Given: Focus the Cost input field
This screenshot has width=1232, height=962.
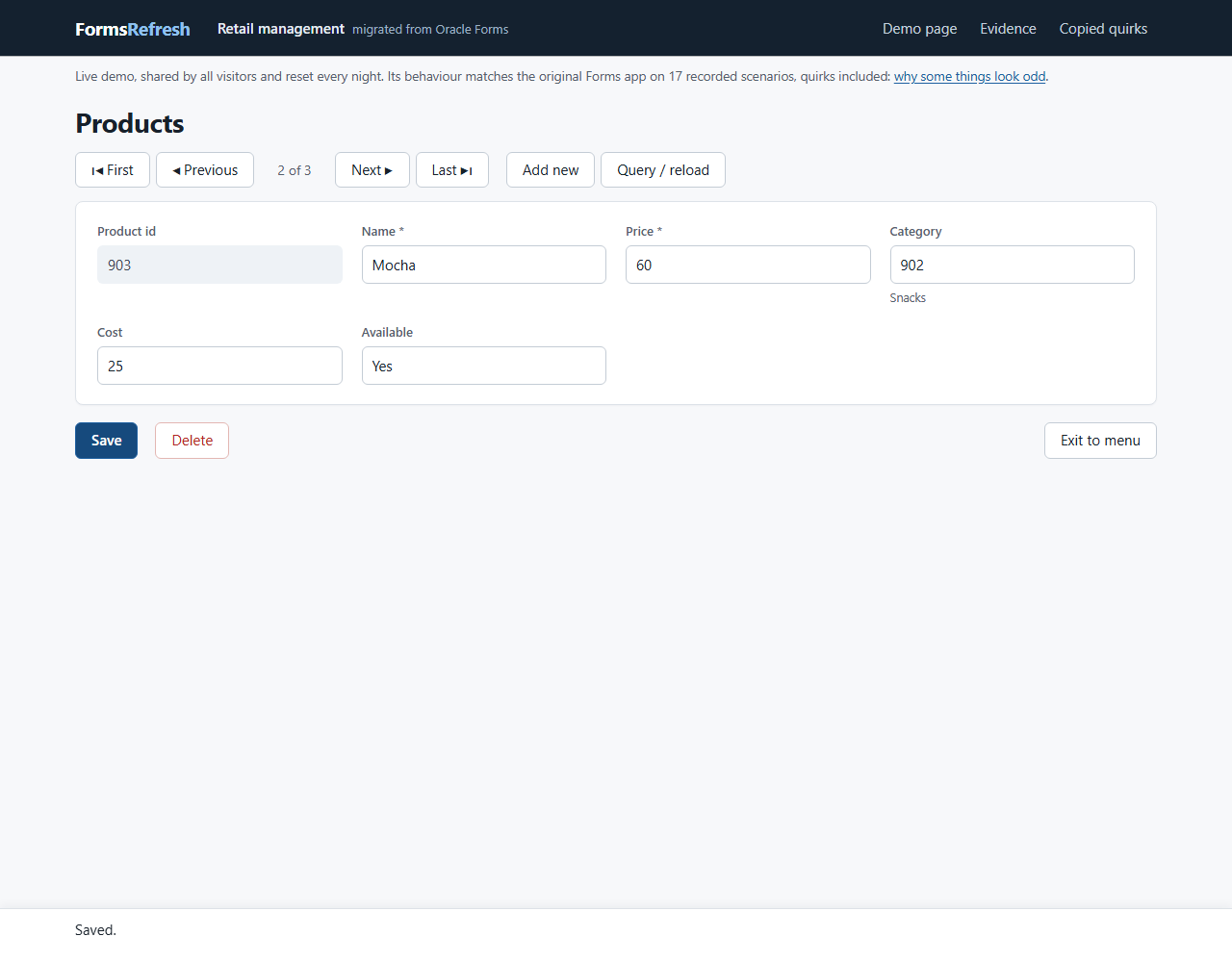Looking at the screenshot, I should pos(219,366).
